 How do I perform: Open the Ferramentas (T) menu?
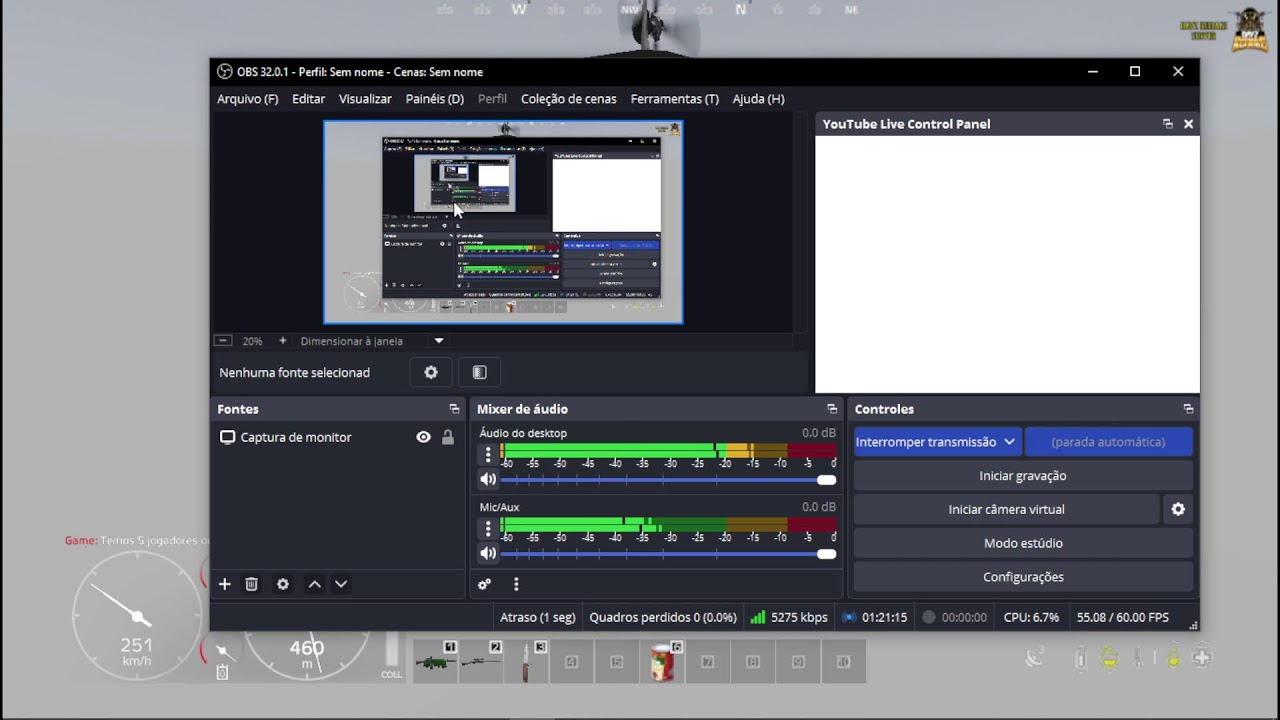tap(675, 99)
